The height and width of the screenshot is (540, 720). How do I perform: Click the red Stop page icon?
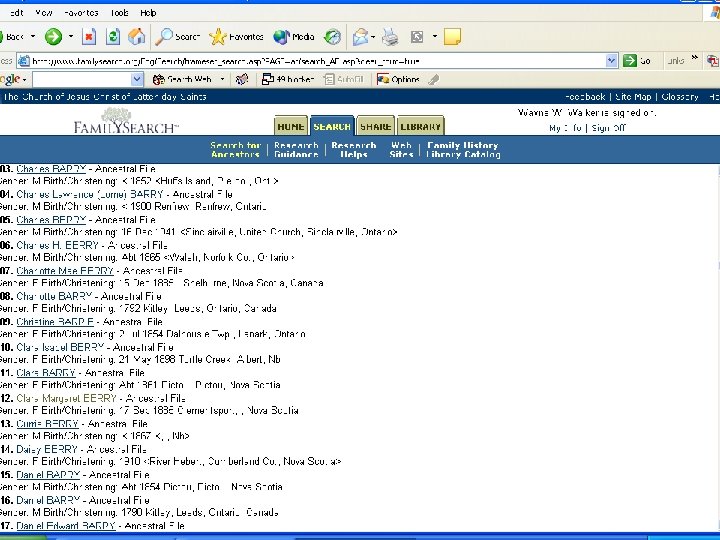pos(89,37)
